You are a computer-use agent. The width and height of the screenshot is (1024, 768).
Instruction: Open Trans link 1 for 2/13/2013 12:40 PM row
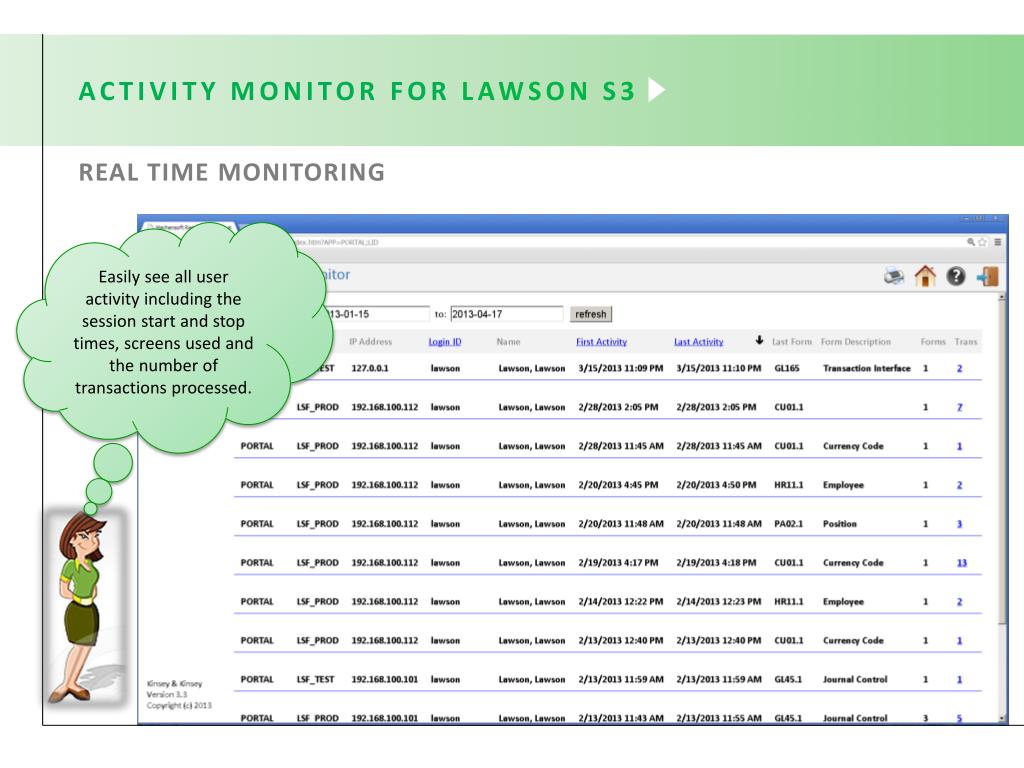point(959,641)
